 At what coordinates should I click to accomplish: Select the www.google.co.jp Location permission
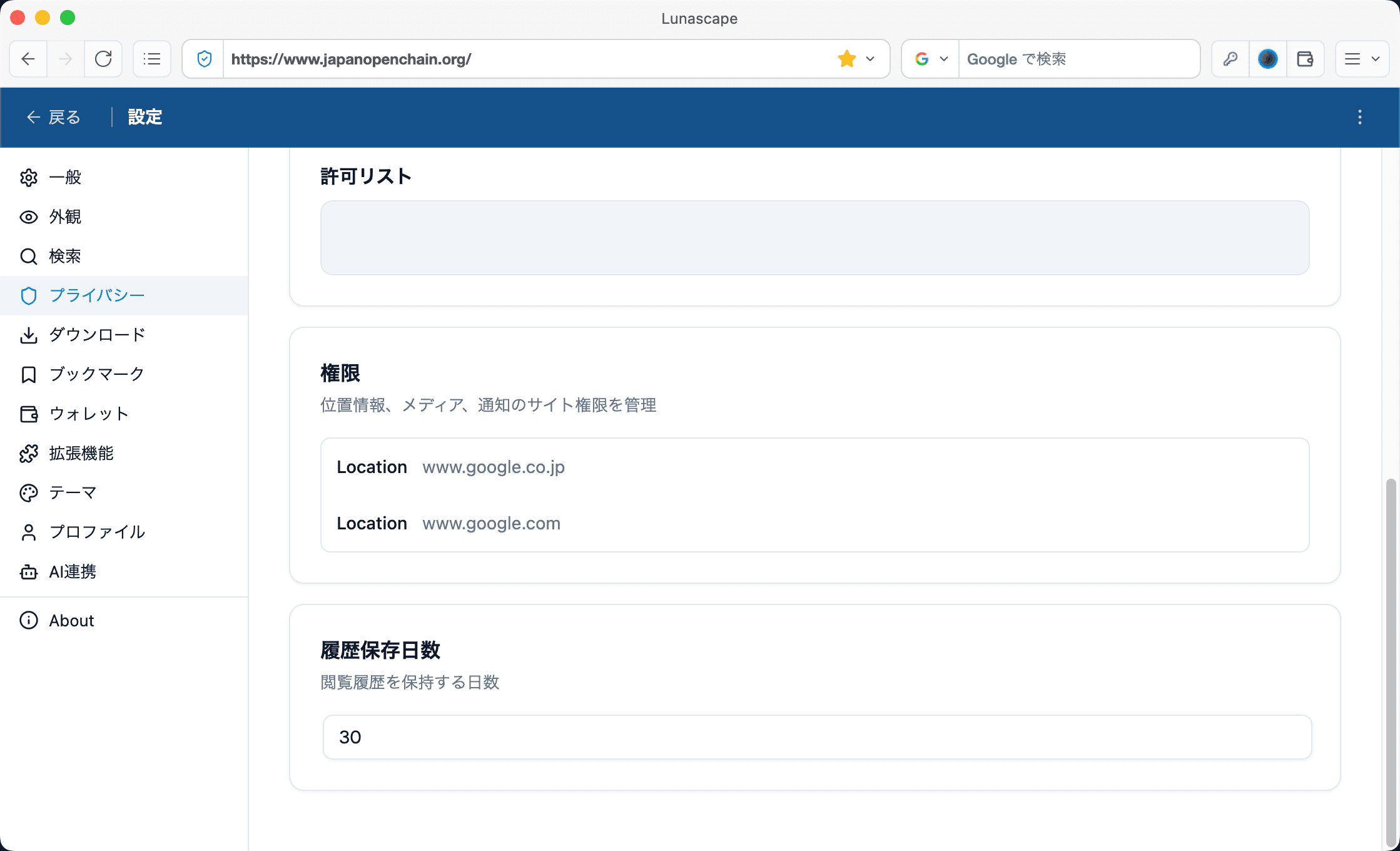pos(814,467)
